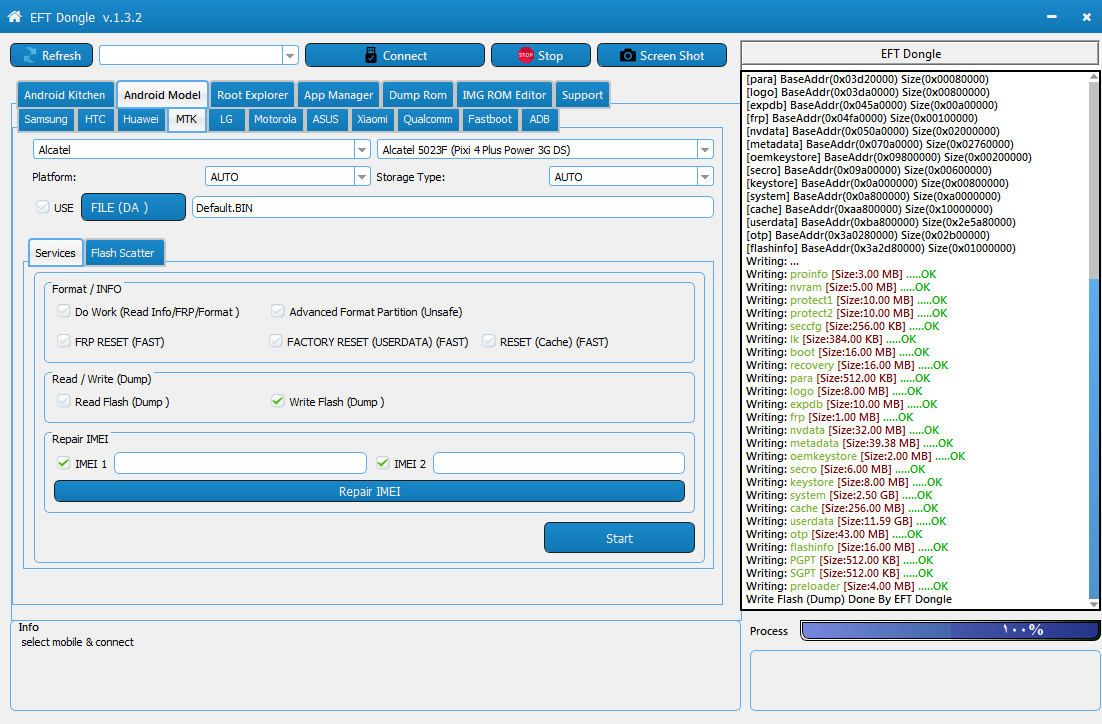This screenshot has width=1102, height=724.
Task: Click the log scrollbar down arrow
Action: (x=1094, y=604)
